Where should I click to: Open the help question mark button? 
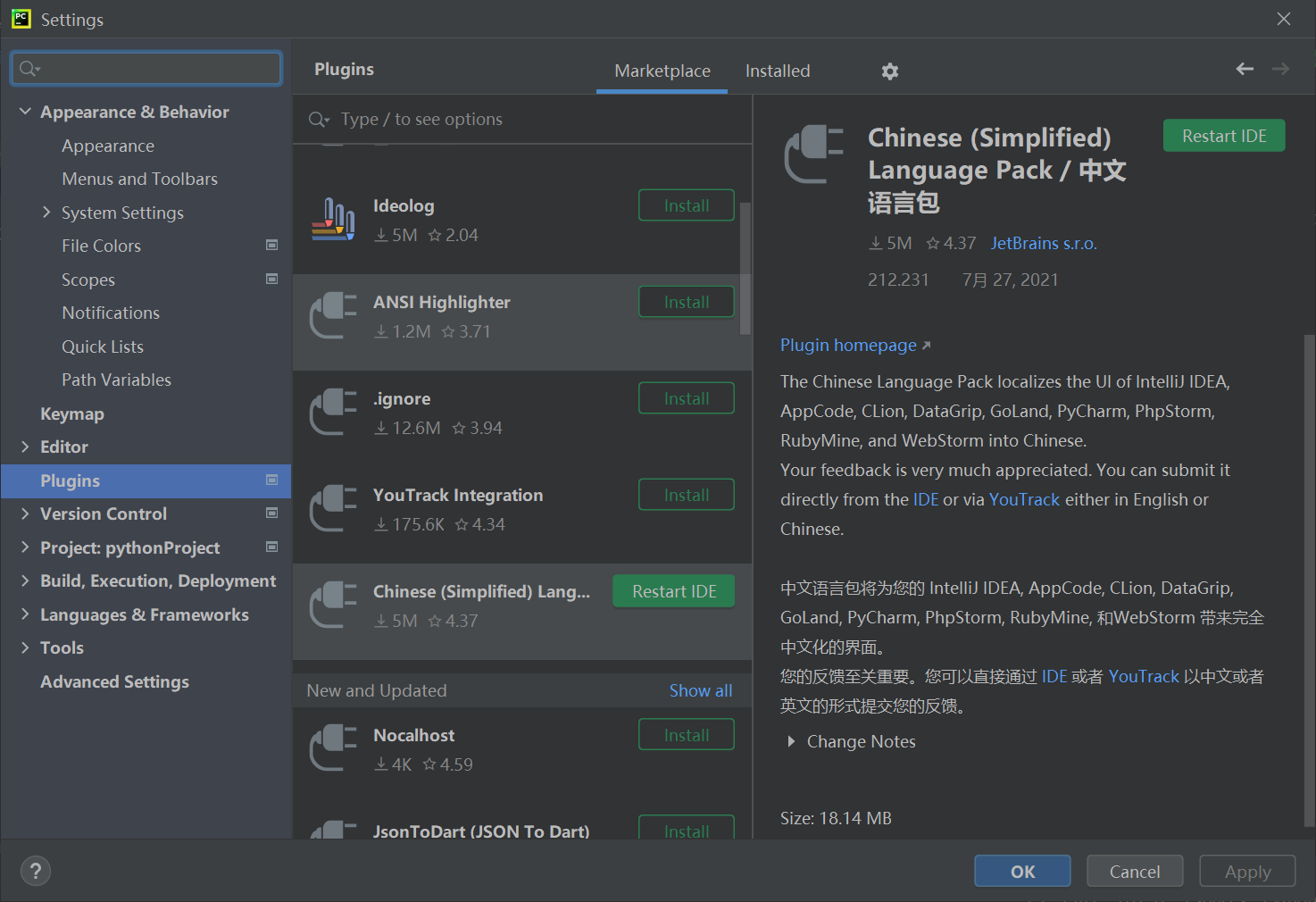click(36, 871)
